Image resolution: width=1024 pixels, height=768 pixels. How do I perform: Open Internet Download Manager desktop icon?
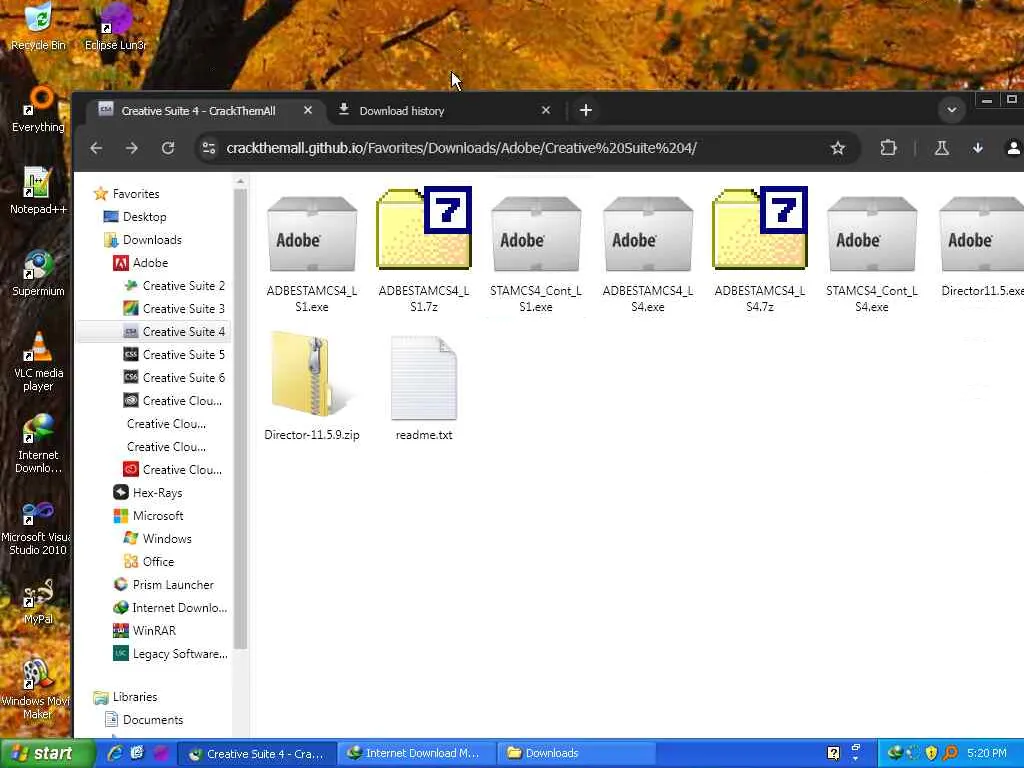point(38,442)
